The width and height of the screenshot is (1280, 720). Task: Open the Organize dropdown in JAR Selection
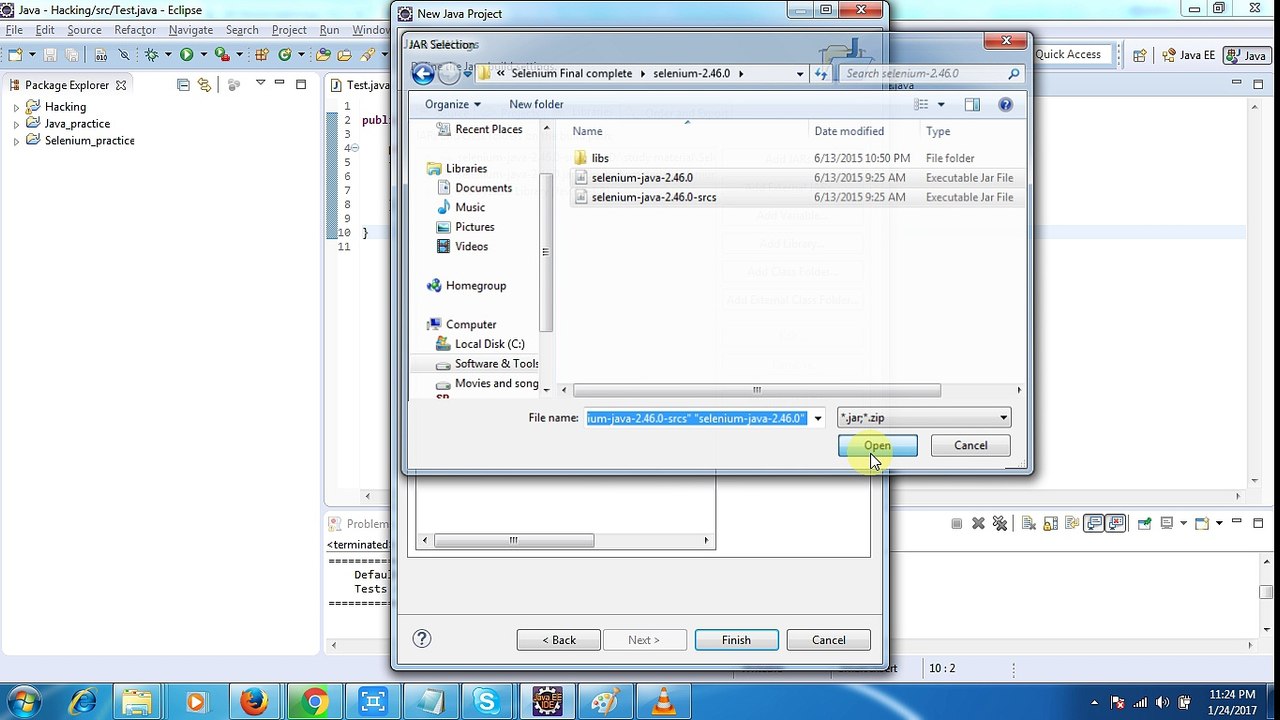tap(452, 104)
